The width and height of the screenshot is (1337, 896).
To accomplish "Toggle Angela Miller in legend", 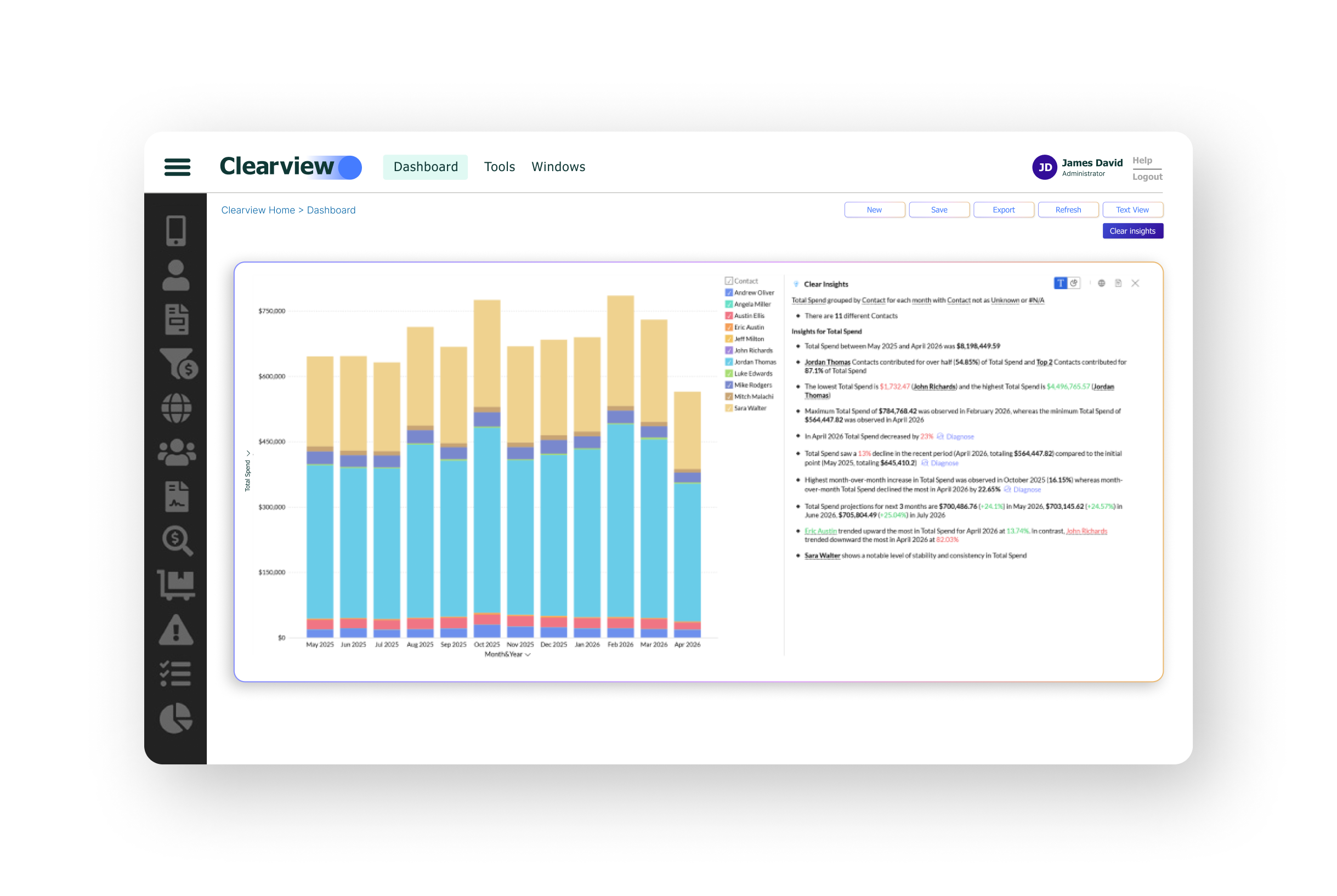I will coord(728,304).
